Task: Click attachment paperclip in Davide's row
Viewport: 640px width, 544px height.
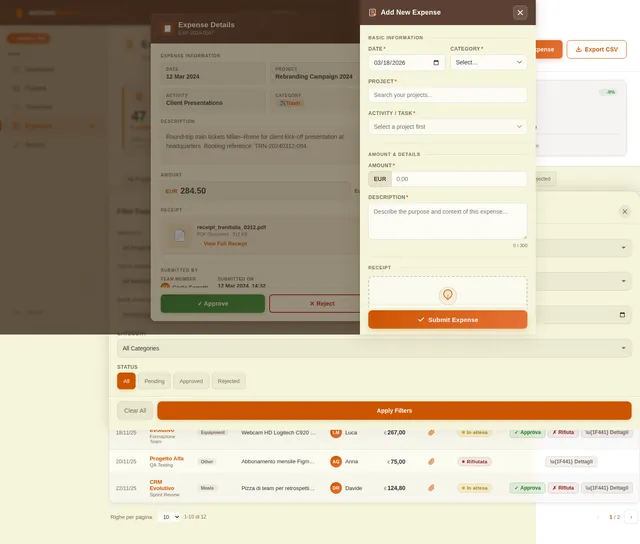Action: [x=431, y=488]
